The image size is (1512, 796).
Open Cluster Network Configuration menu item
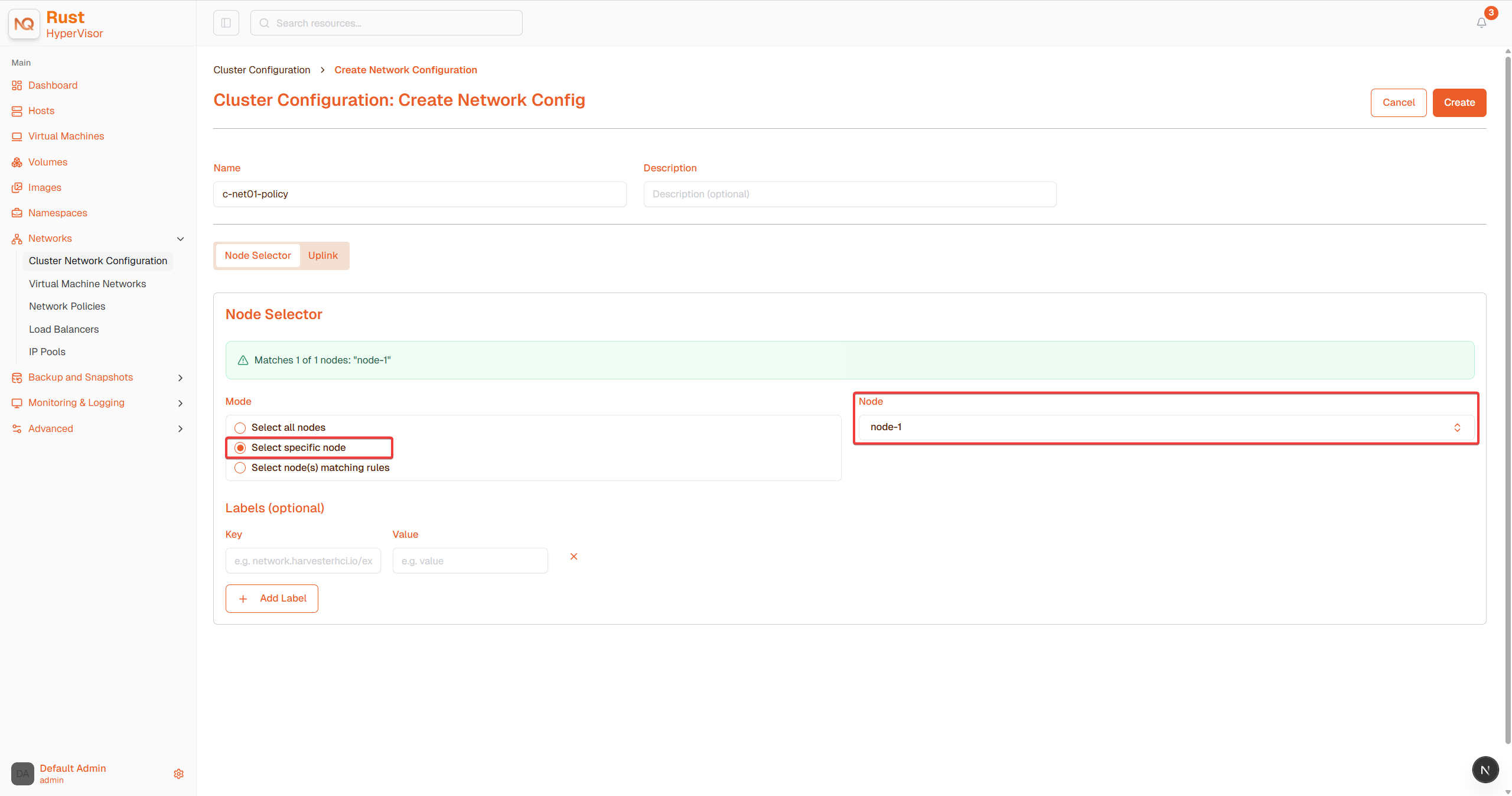point(98,261)
